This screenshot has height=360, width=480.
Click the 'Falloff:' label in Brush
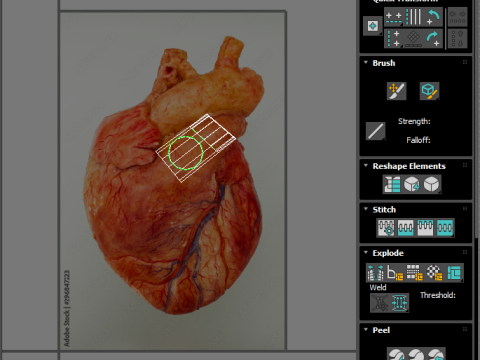point(418,140)
